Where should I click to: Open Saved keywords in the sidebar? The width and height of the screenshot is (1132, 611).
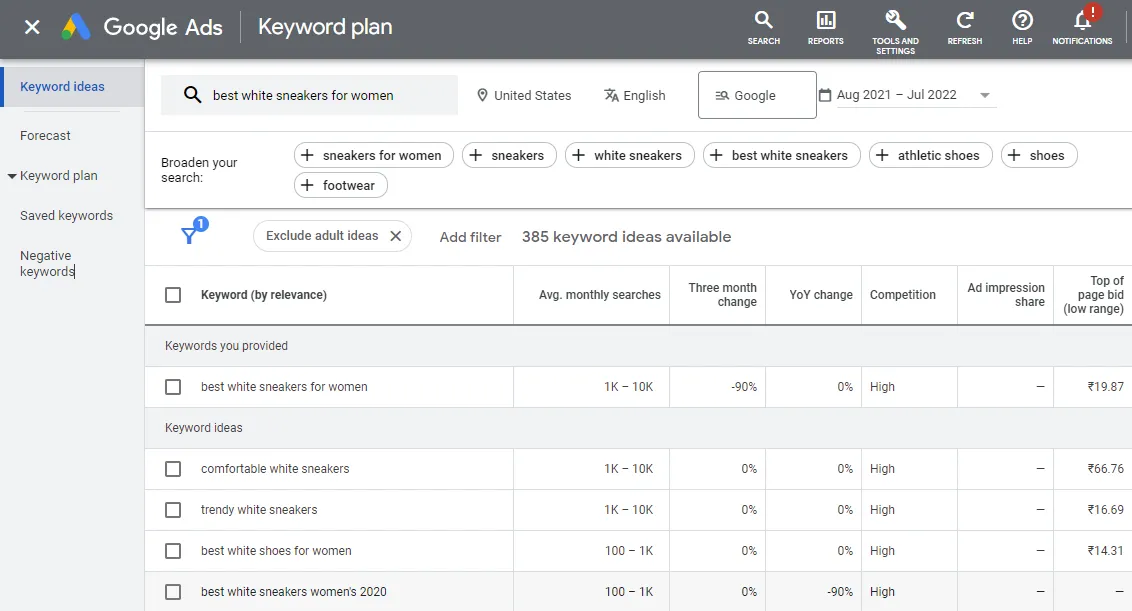tap(66, 216)
